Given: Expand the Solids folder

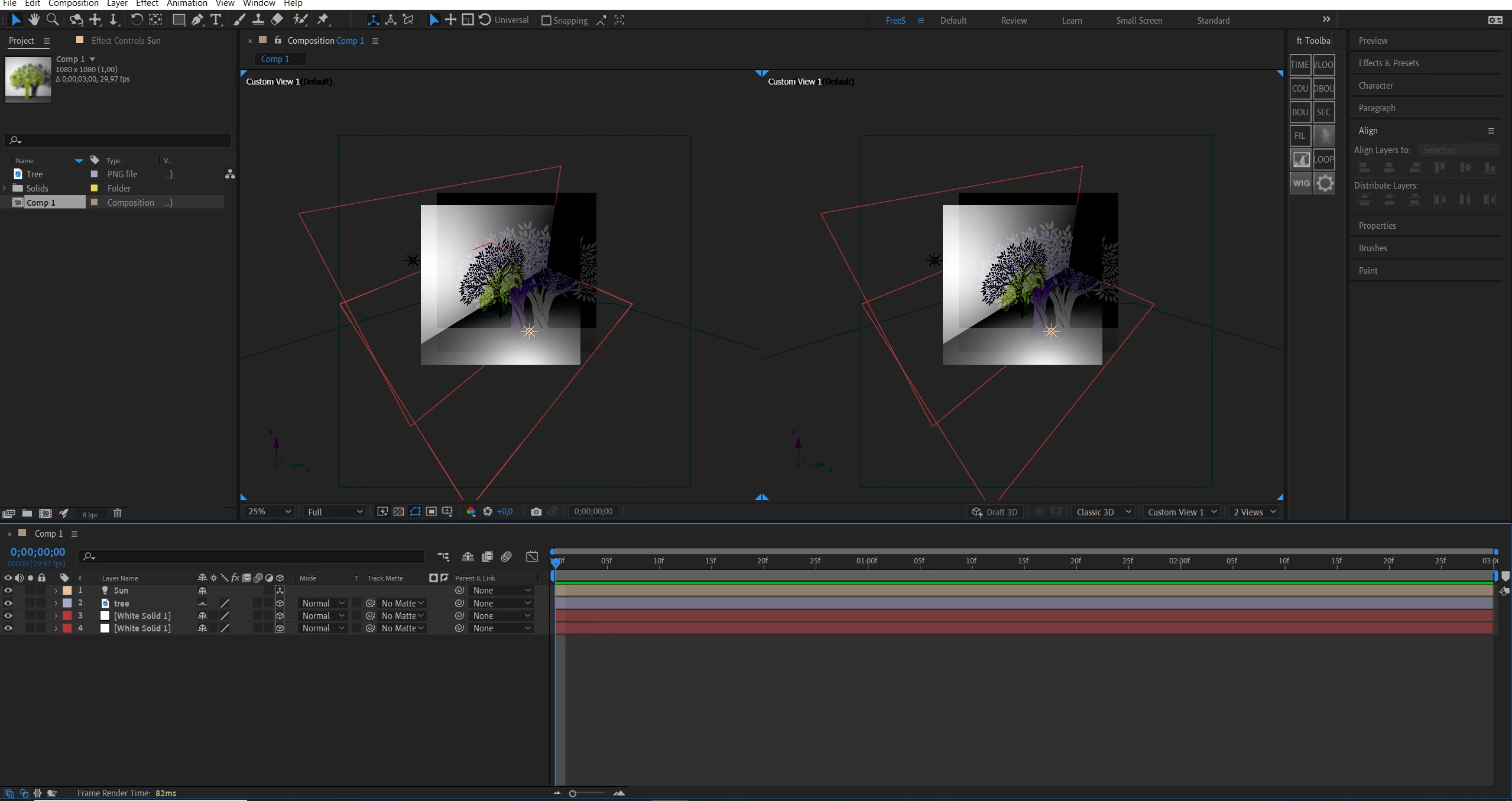Looking at the screenshot, I should coord(5,189).
